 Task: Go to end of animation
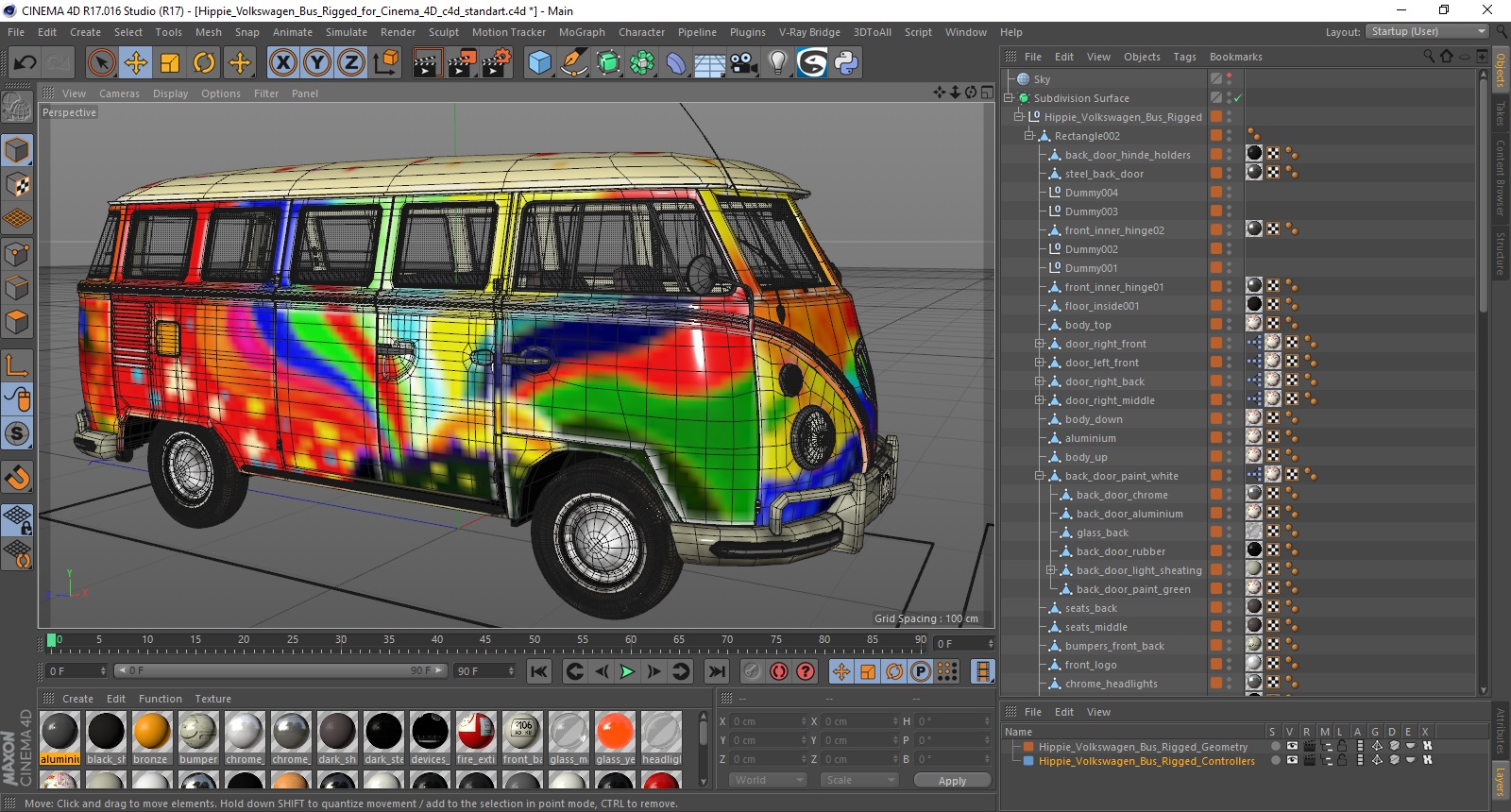(717, 671)
